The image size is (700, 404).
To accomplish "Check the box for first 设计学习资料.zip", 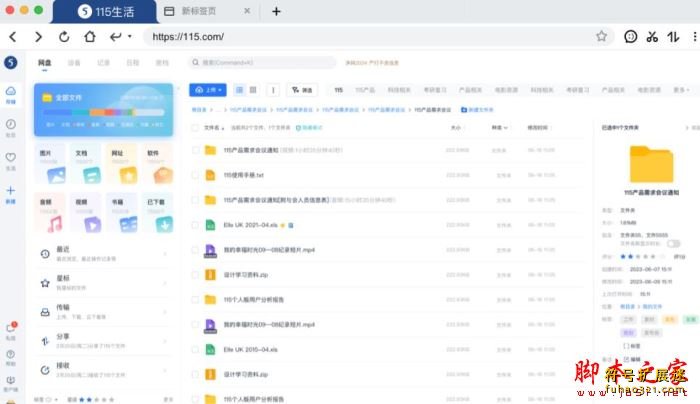I will point(195,275).
